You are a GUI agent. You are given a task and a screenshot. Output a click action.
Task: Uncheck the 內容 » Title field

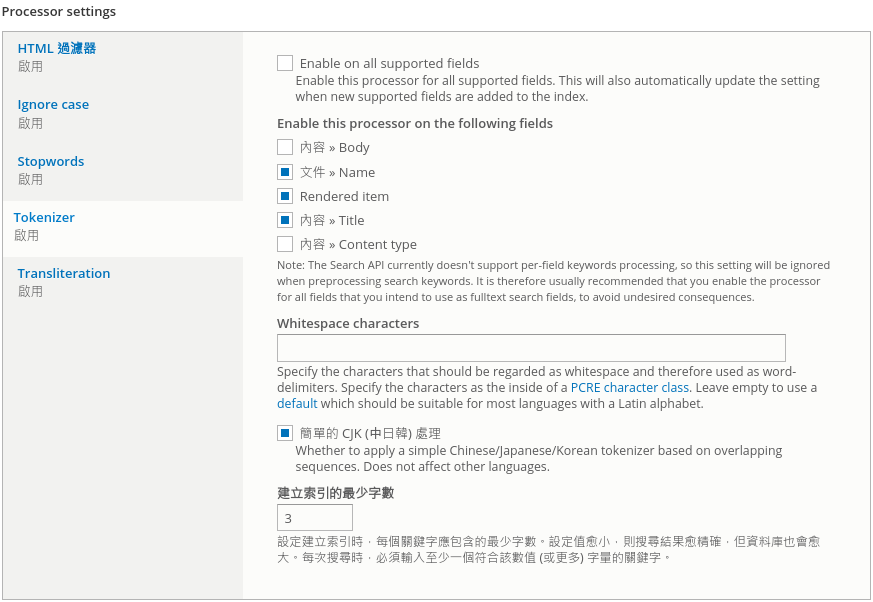tap(285, 220)
